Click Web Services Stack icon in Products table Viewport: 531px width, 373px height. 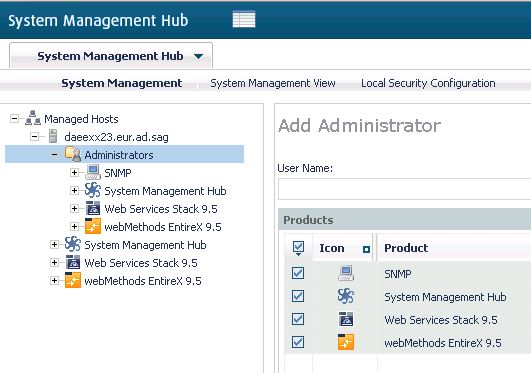coord(346,319)
